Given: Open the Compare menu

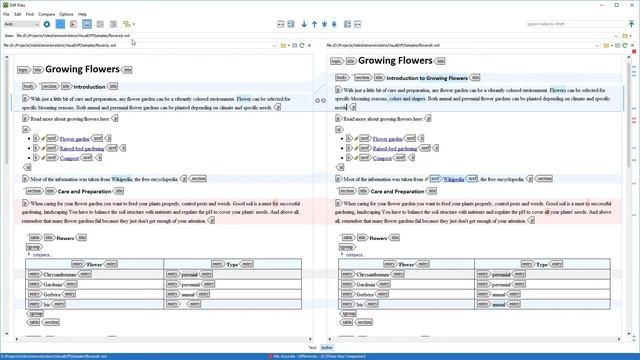Looking at the screenshot, I should (47, 14).
